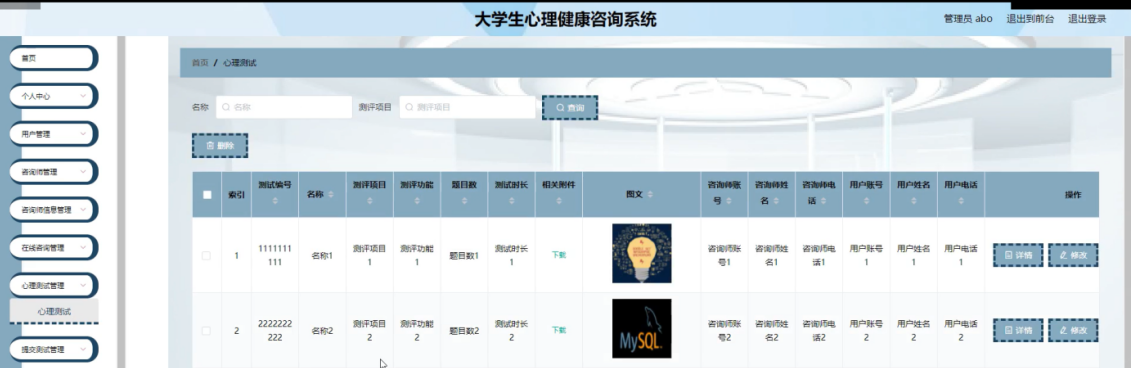The width and height of the screenshot is (1132, 368).
Task: Sort by 咨询师电话 column sort icon
Action: point(824,201)
